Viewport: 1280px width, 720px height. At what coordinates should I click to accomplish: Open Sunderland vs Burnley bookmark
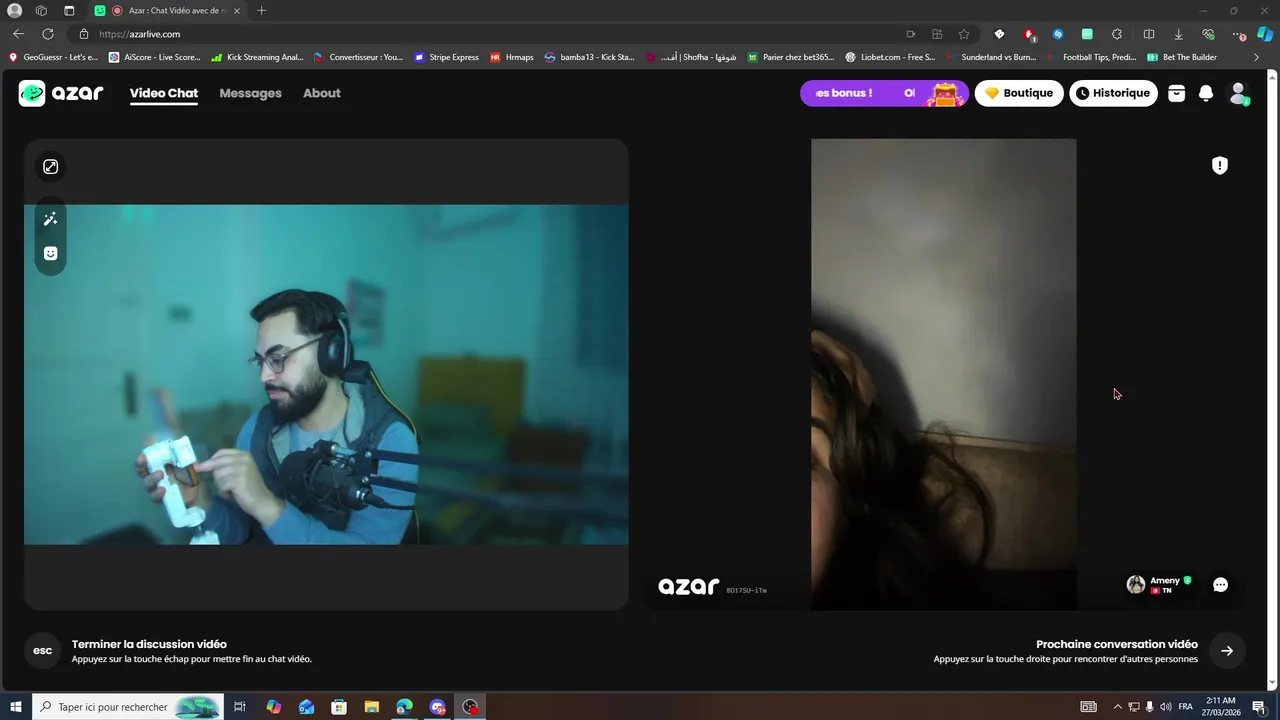point(991,57)
